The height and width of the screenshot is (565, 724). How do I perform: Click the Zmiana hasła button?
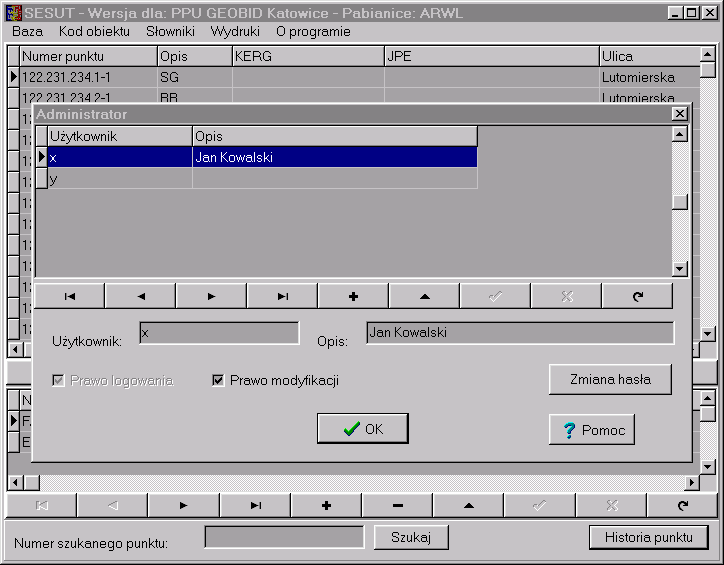610,379
